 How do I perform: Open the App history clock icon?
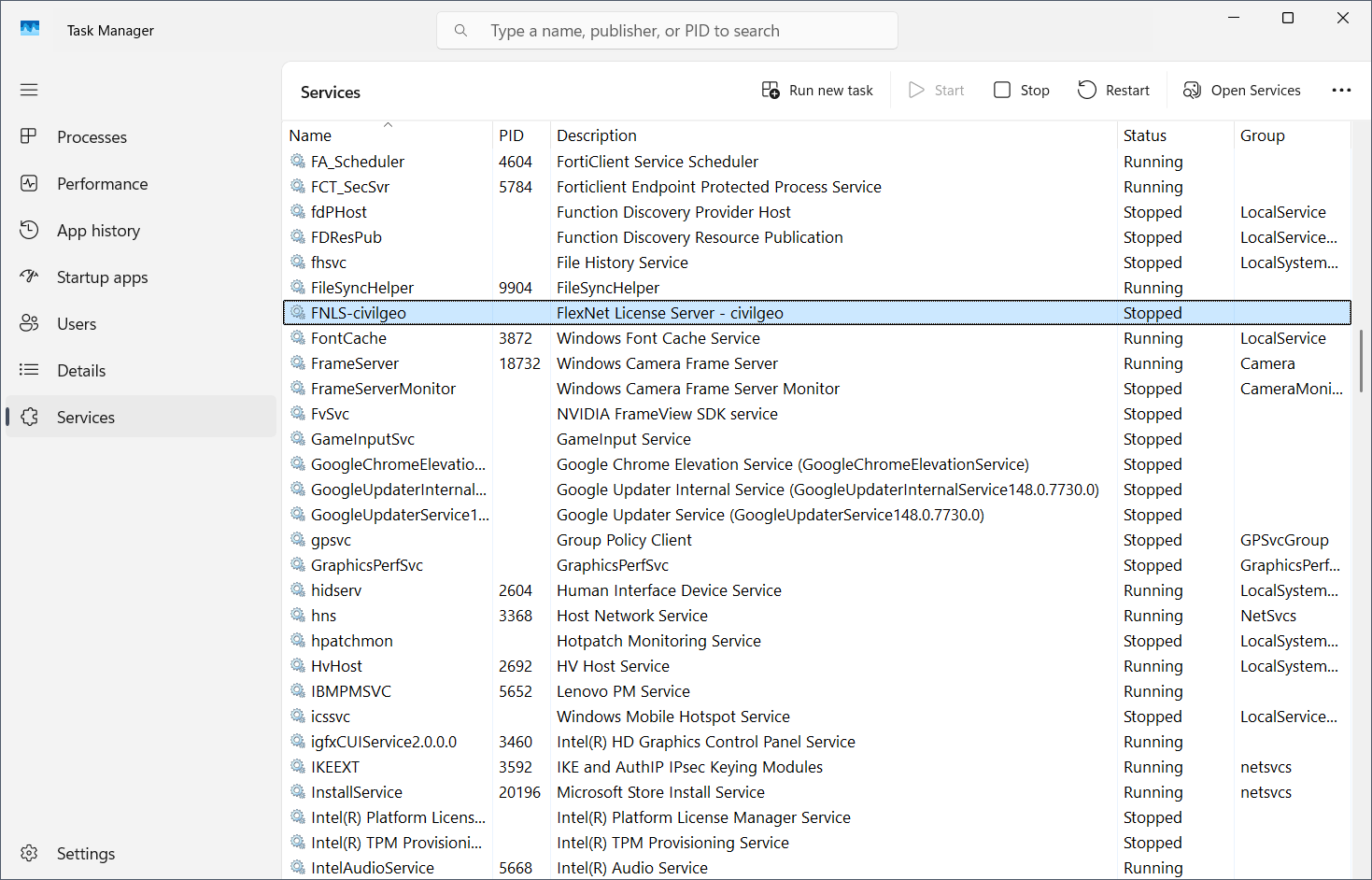pos(29,230)
